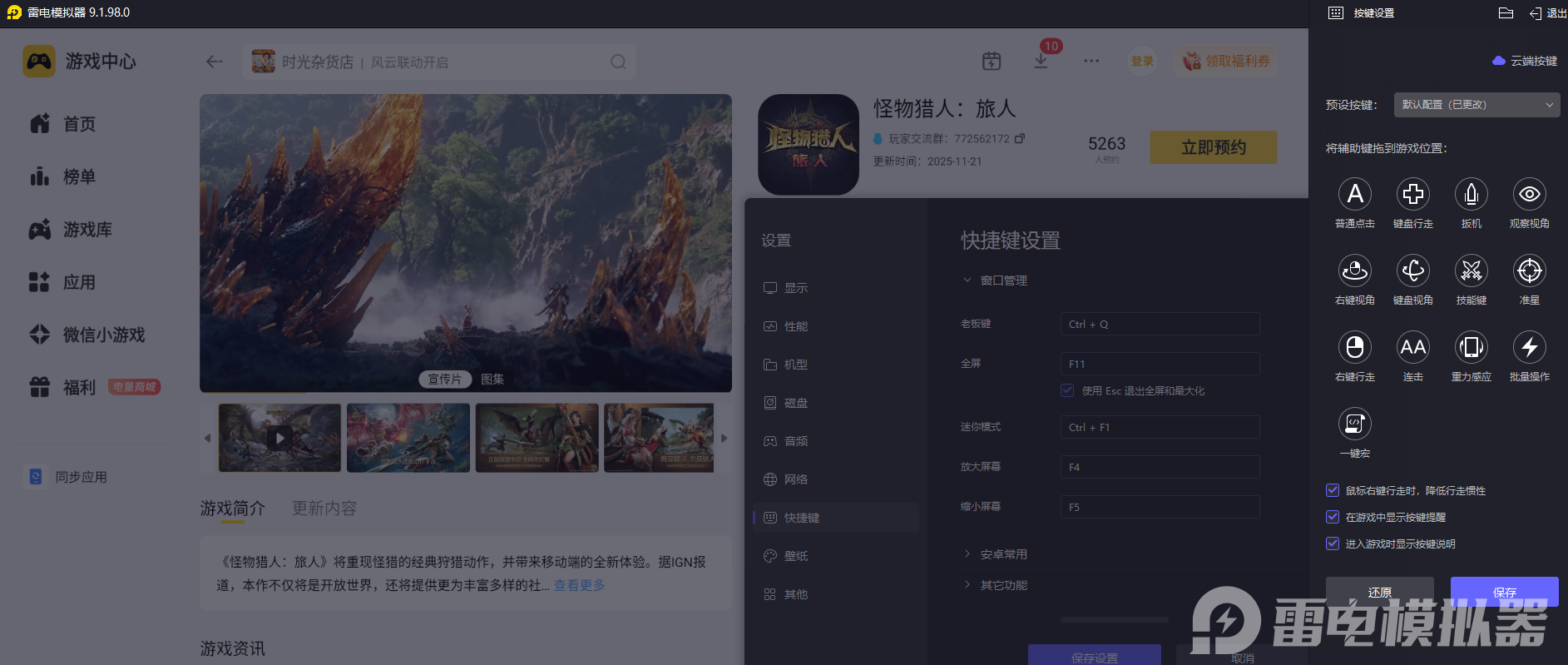Open the calendar check-in icon in game center
The width and height of the screenshot is (1568, 665).
tap(992, 61)
